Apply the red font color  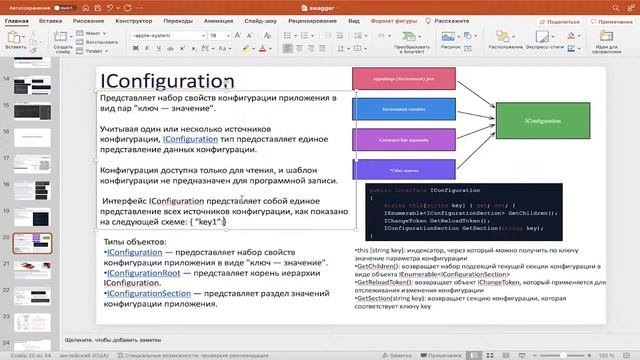click(x=262, y=49)
